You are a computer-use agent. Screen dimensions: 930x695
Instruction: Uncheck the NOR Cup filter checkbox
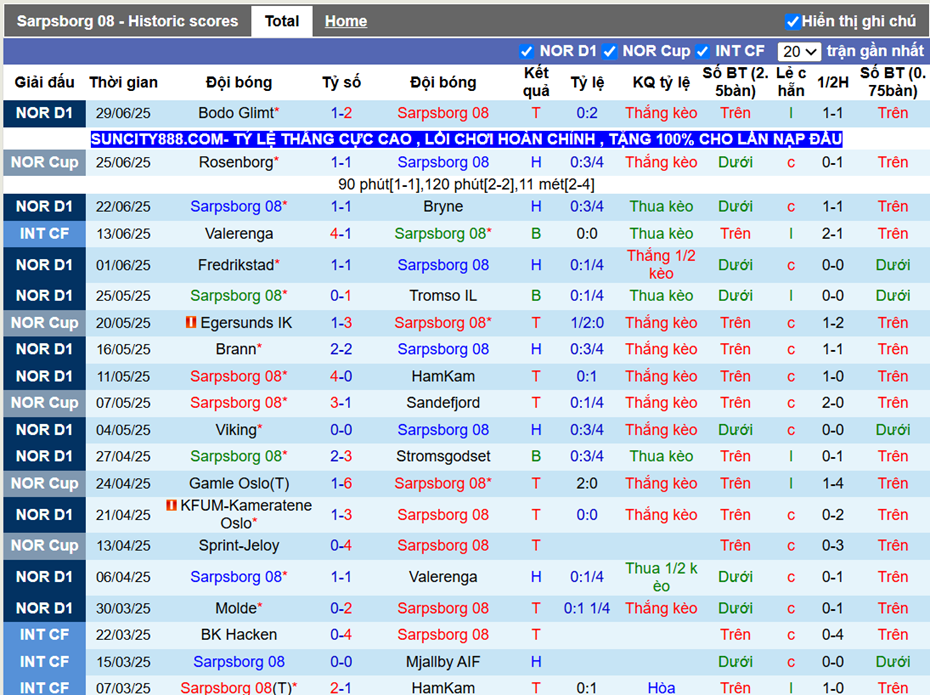click(x=609, y=52)
